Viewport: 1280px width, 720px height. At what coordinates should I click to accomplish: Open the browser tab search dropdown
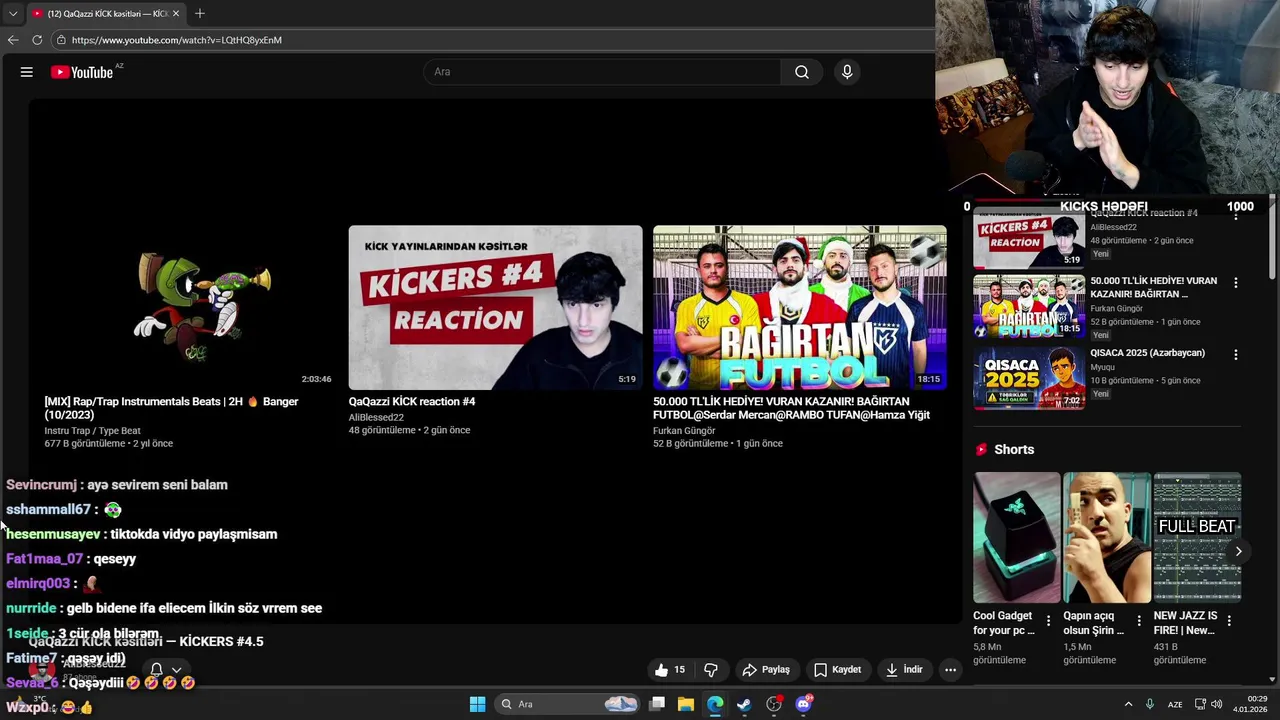[13, 13]
